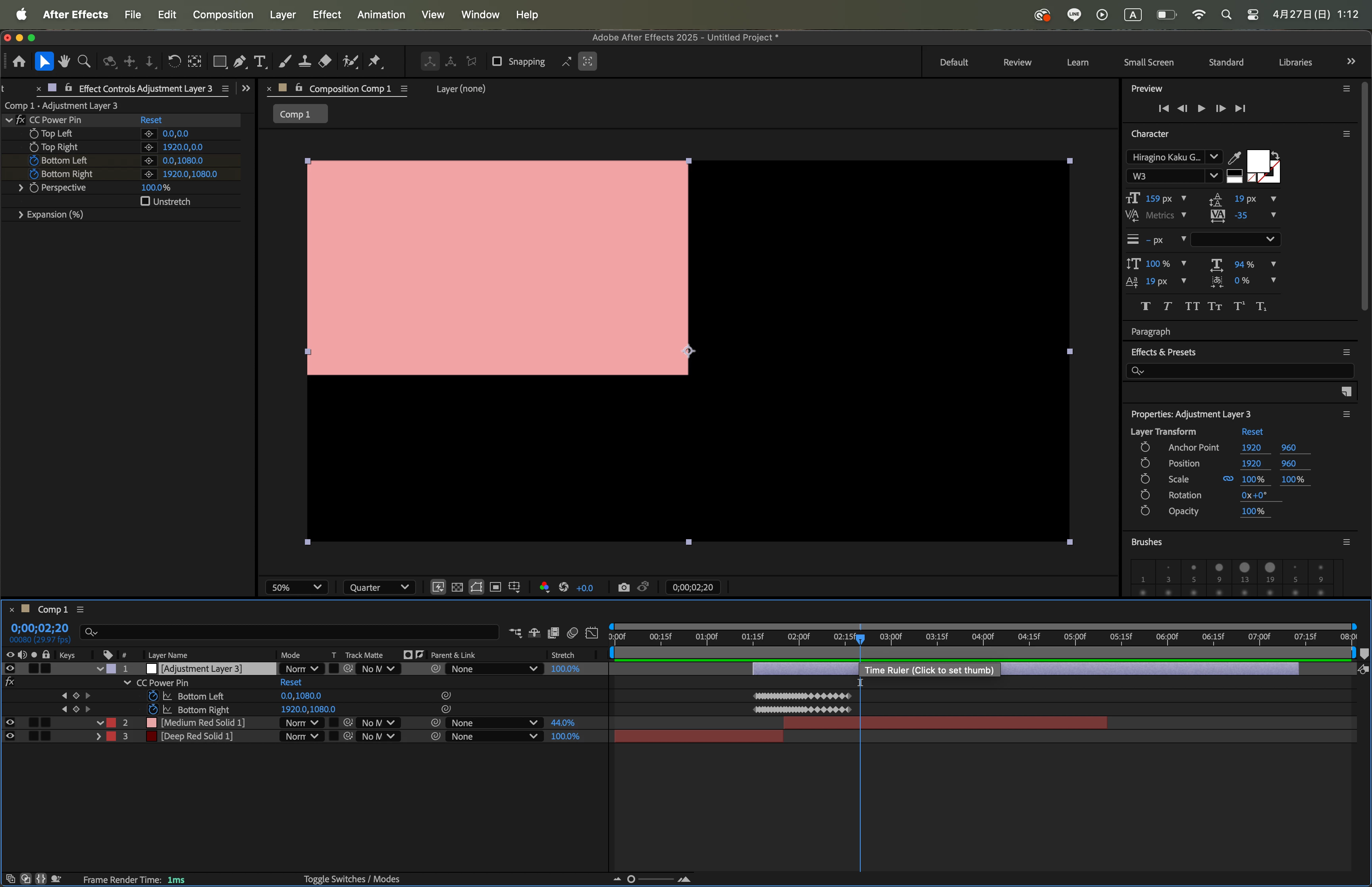The height and width of the screenshot is (887, 1372).
Task: Click Reset in Layer Transform
Action: [x=1252, y=432]
